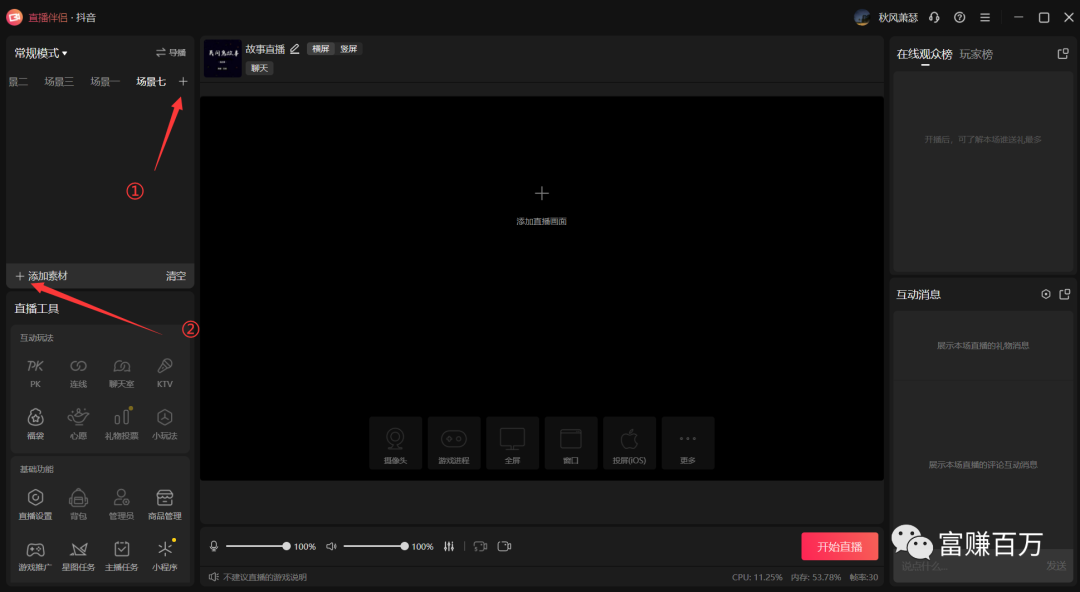The height and width of the screenshot is (592, 1080).
Task: Open 商品管理 product management
Action: tap(164, 502)
